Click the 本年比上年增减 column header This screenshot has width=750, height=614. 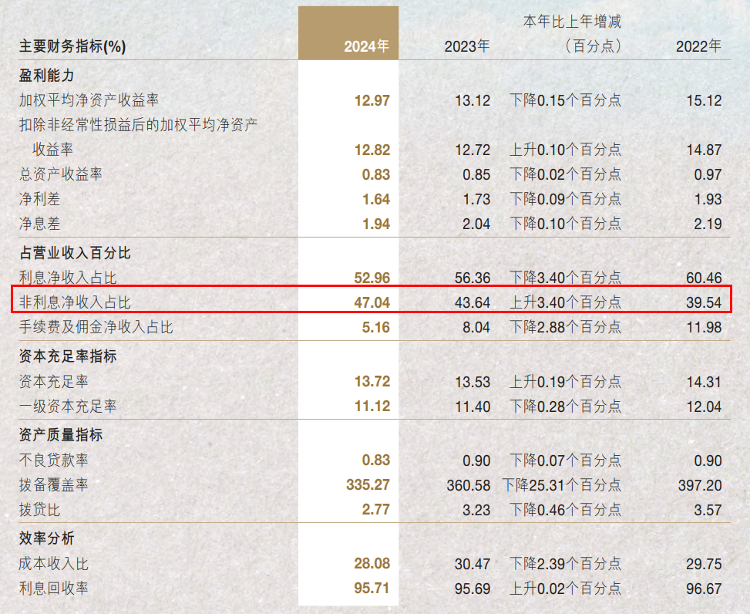572,21
